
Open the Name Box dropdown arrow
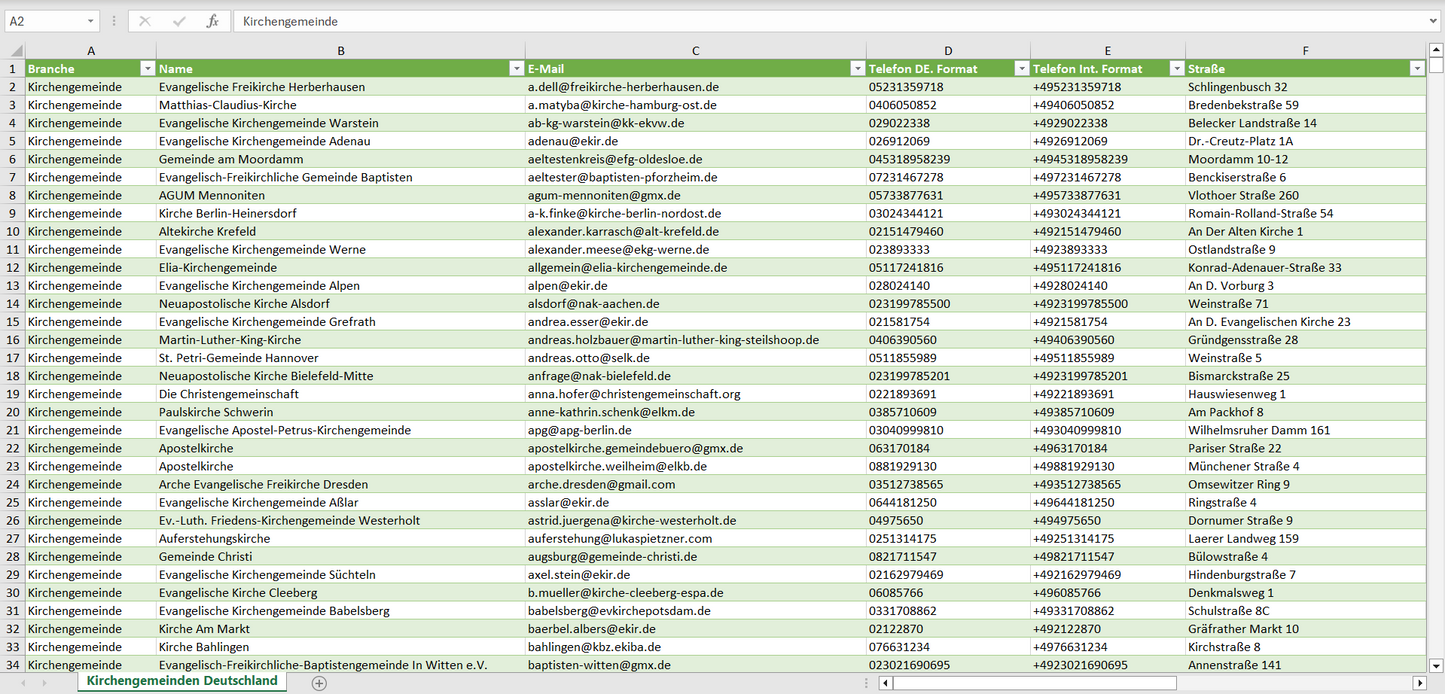(90, 21)
